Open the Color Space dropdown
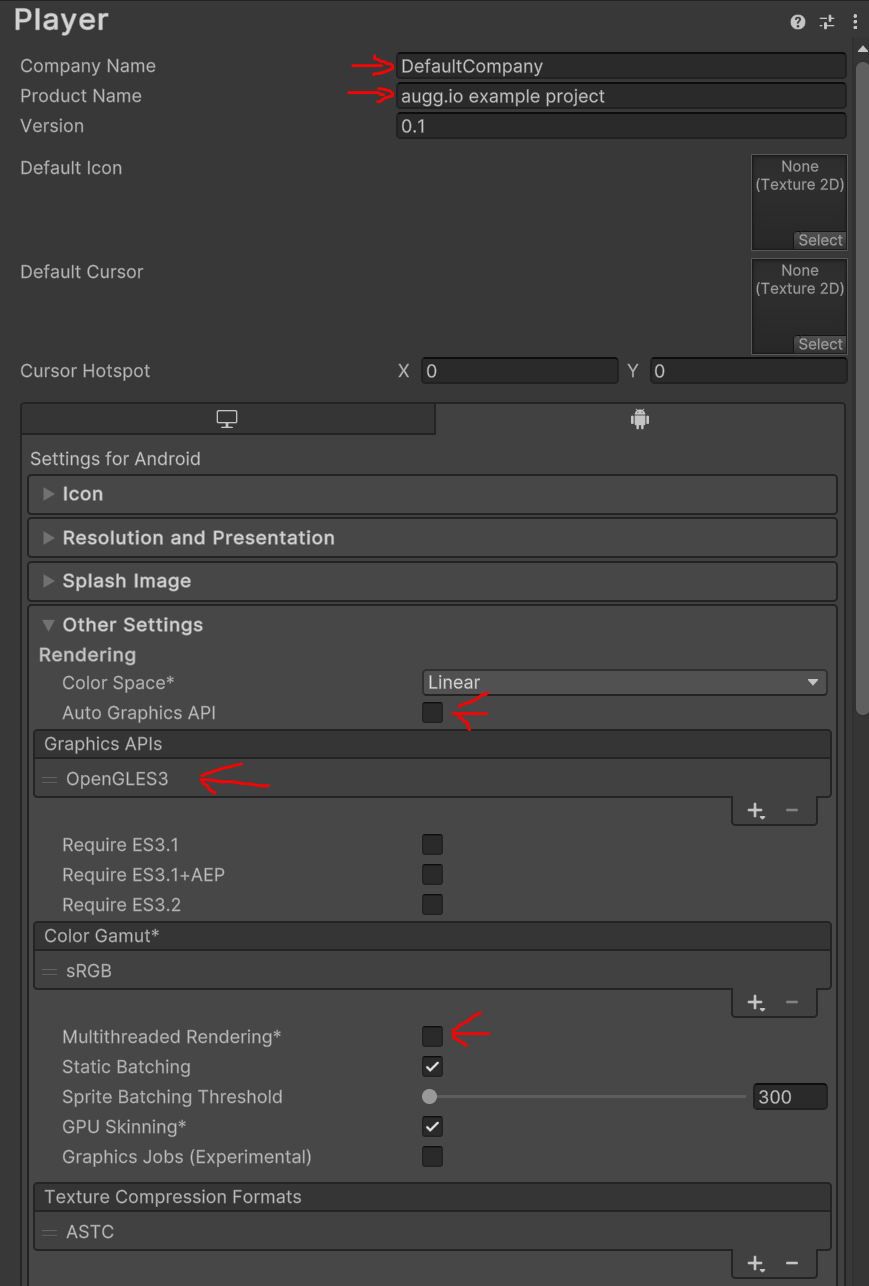Screen dimensions: 869x1286 [x=624, y=683]
